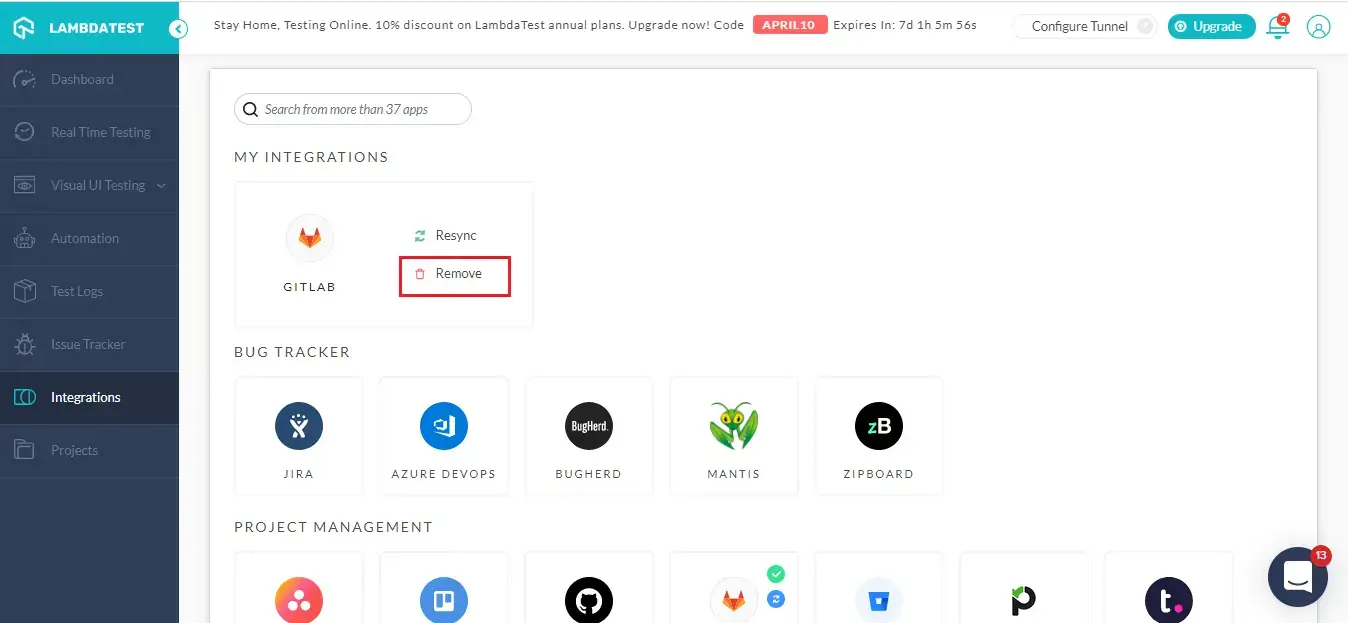Click the help icon in Configure Tunnel
The image size is (1348, 623).
point(1145,27)
